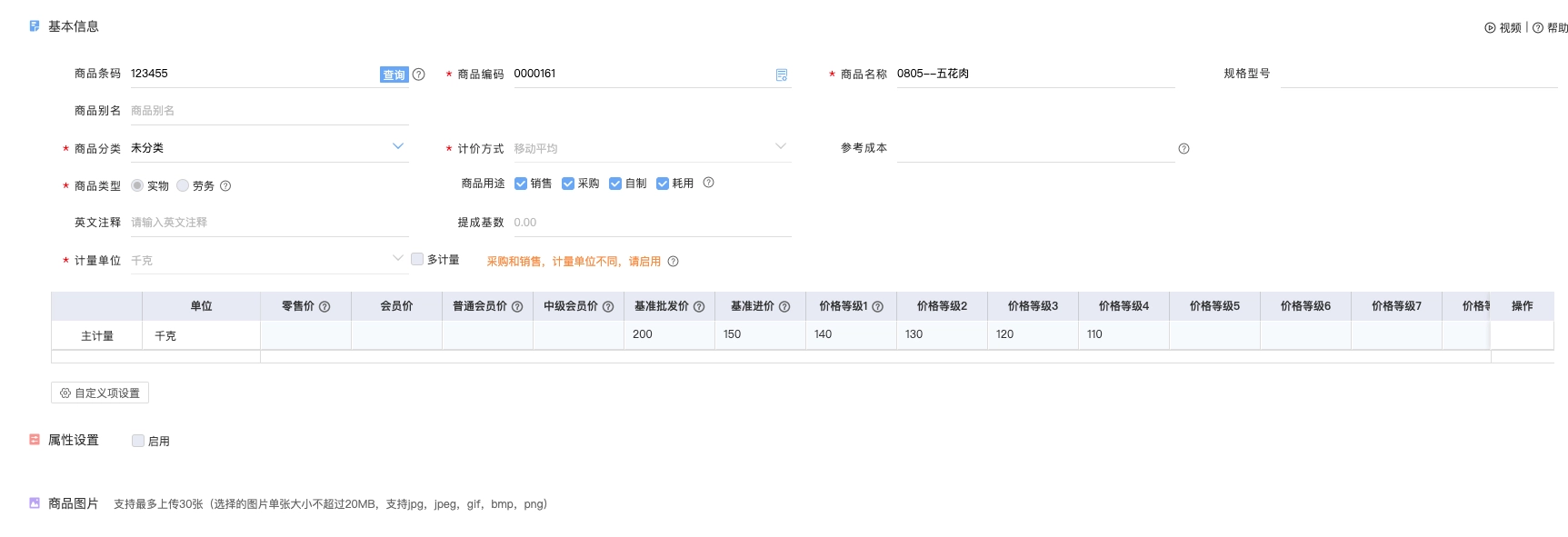Click help icon next to 基准批发价 header
This screenshot has height=537, width=1568.
699,307
